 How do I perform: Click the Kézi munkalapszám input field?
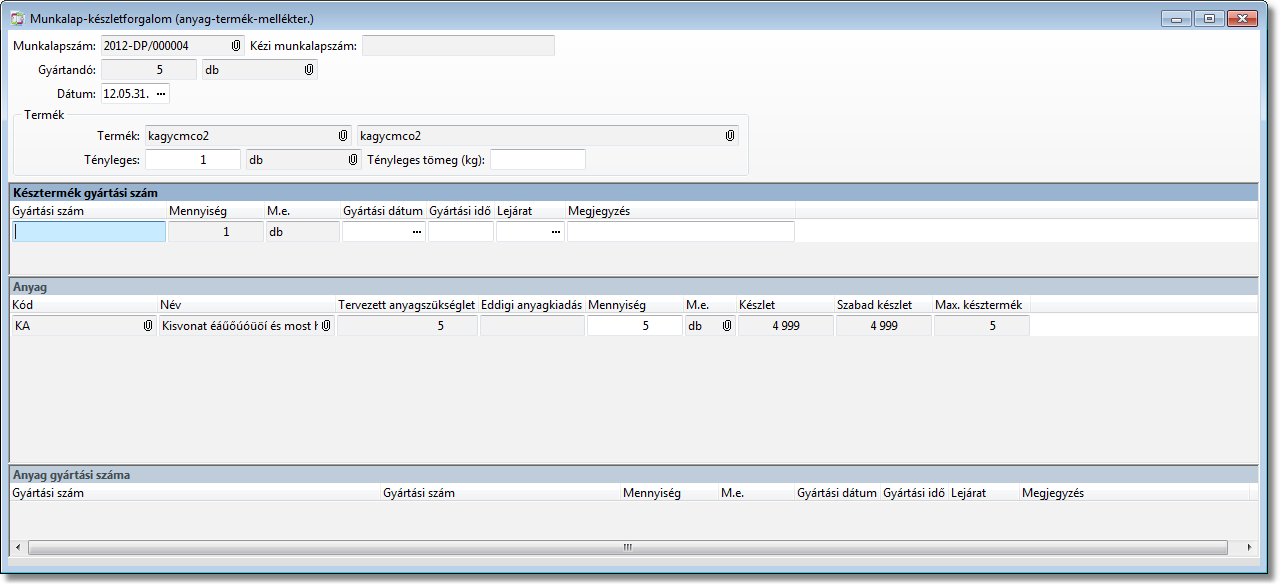458,45
